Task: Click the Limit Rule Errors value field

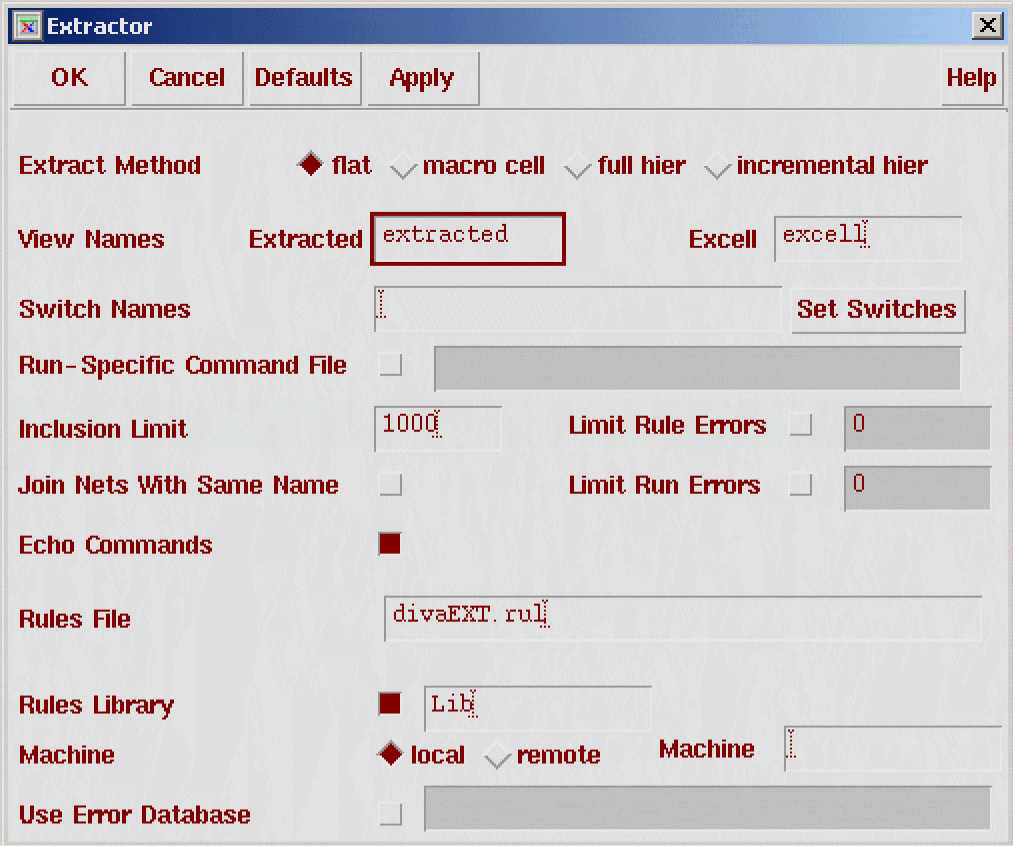Action: coord(917,428)
